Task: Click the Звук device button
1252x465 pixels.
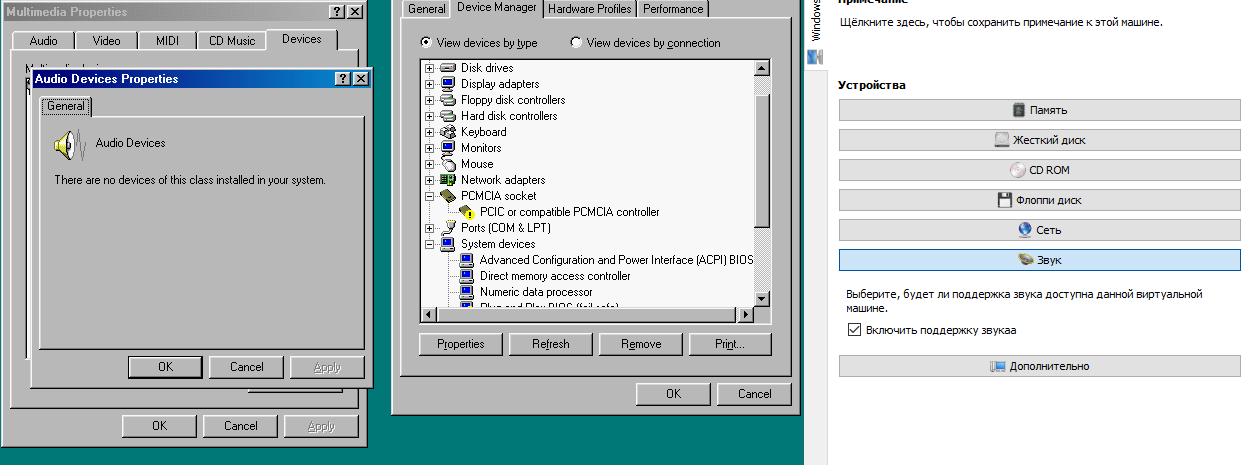Action: 1040,260
